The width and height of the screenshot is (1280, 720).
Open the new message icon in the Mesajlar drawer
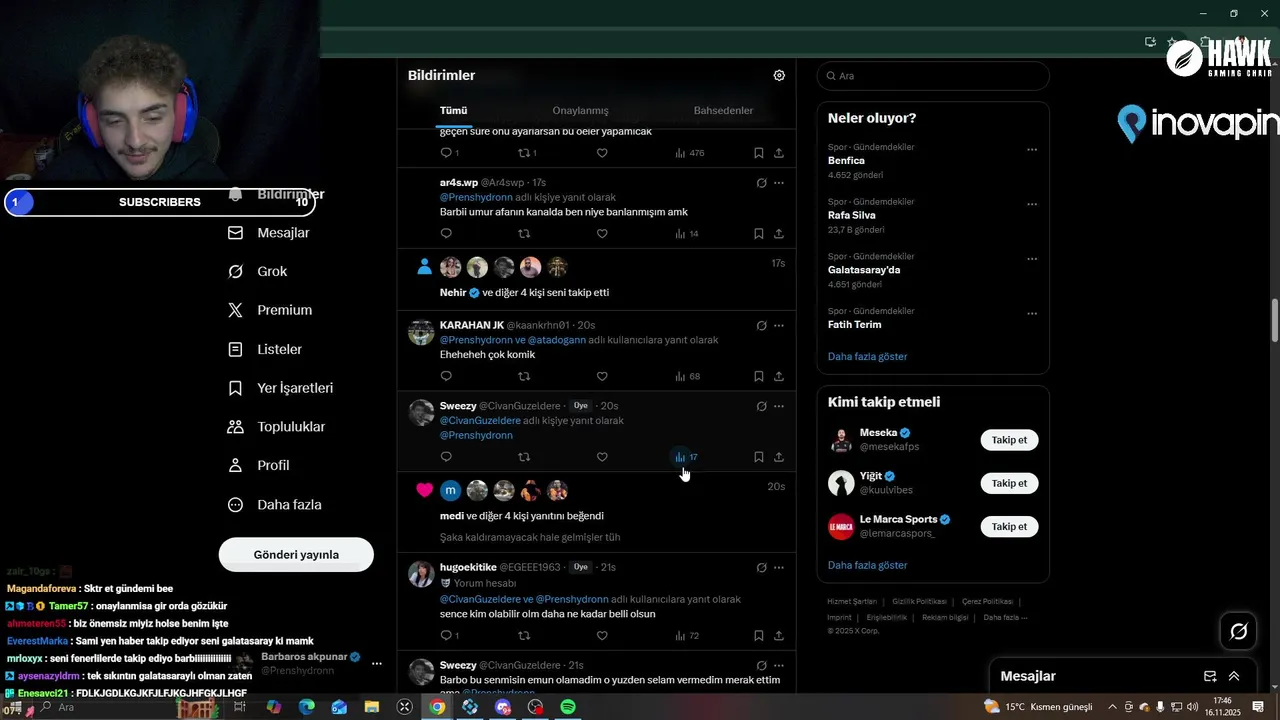[x=1210, y=676]
